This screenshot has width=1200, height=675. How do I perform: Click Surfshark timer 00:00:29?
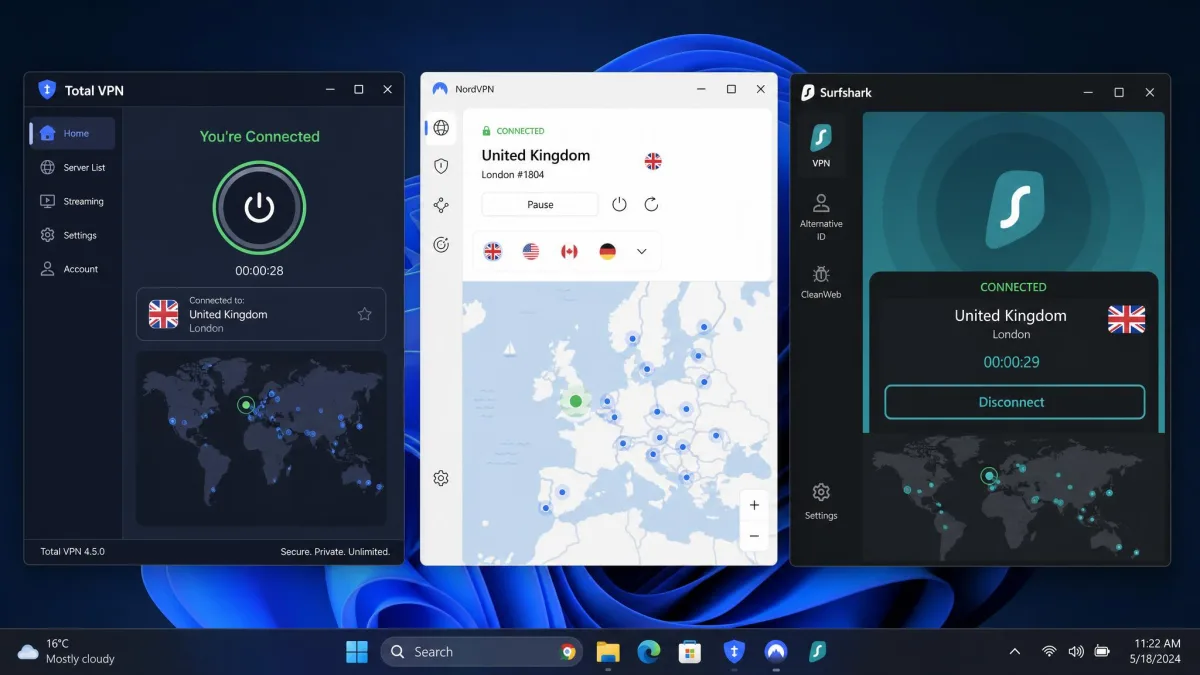point(1011,362)
